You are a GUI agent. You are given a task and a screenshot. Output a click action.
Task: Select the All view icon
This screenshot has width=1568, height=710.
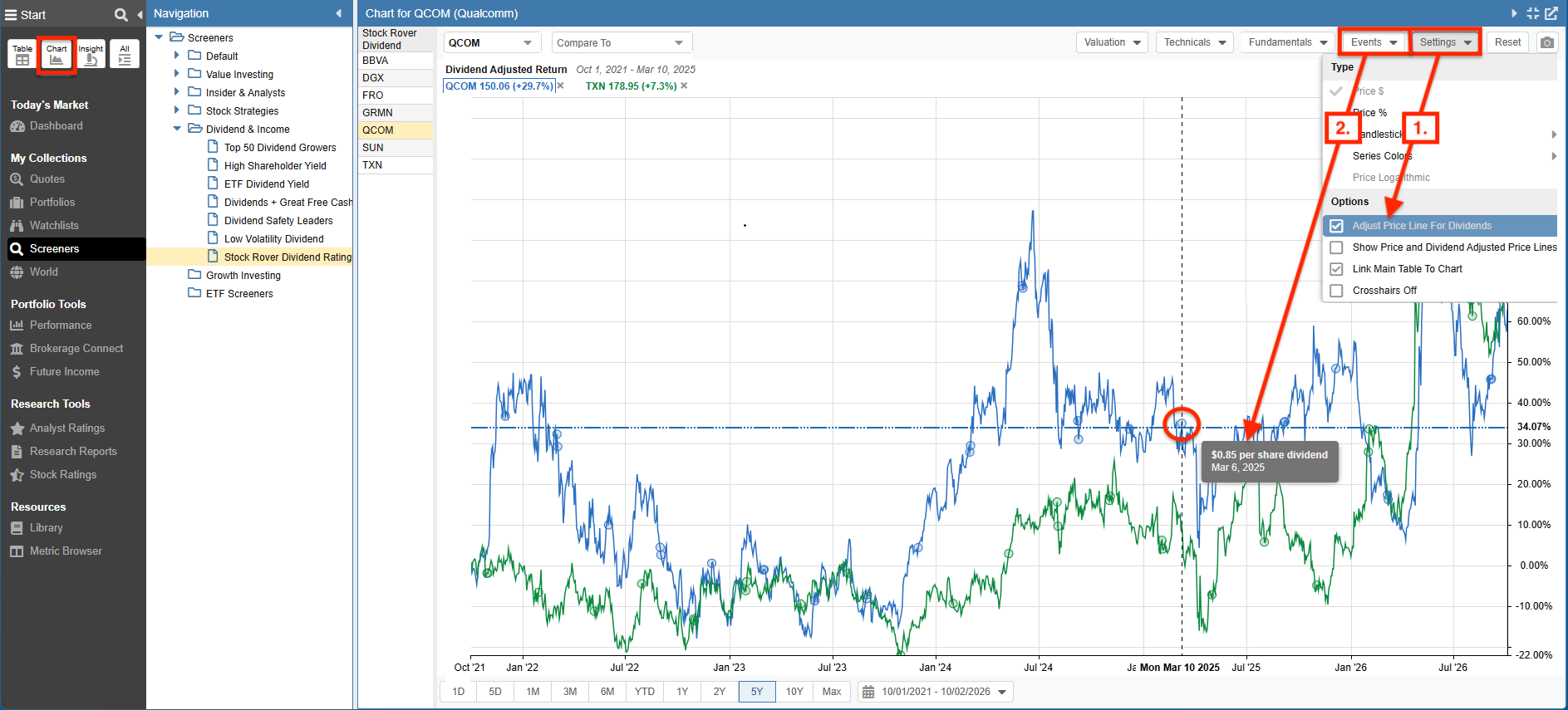click(x=125, y=54)
